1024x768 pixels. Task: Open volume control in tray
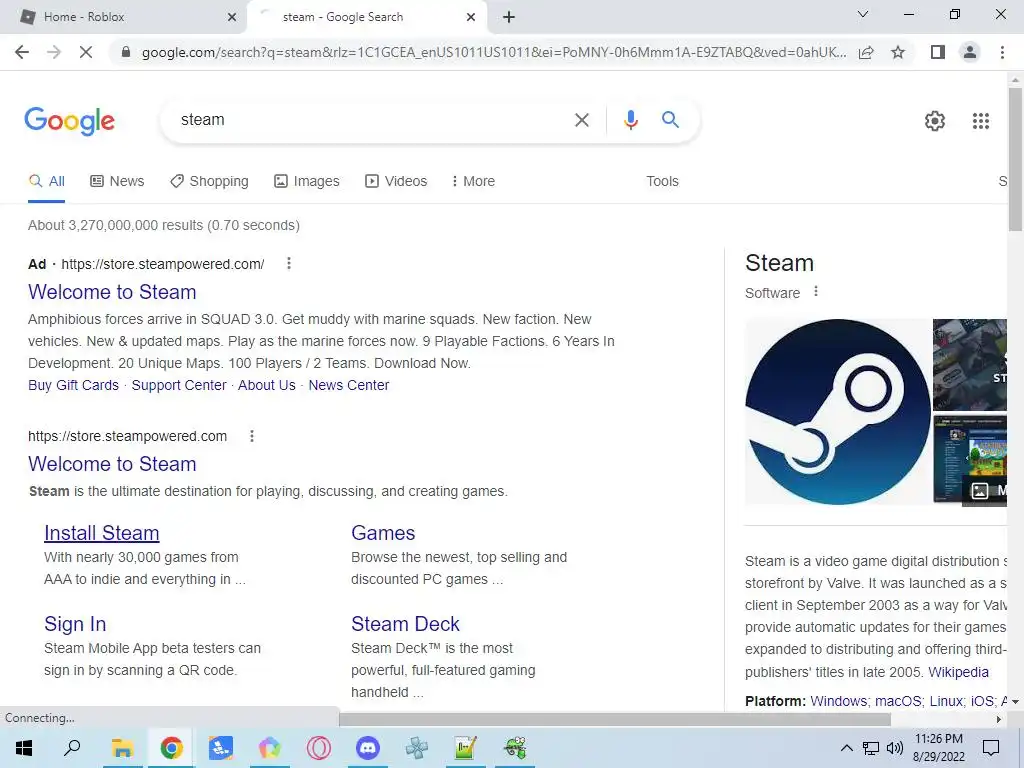click(x=895, y=748)
